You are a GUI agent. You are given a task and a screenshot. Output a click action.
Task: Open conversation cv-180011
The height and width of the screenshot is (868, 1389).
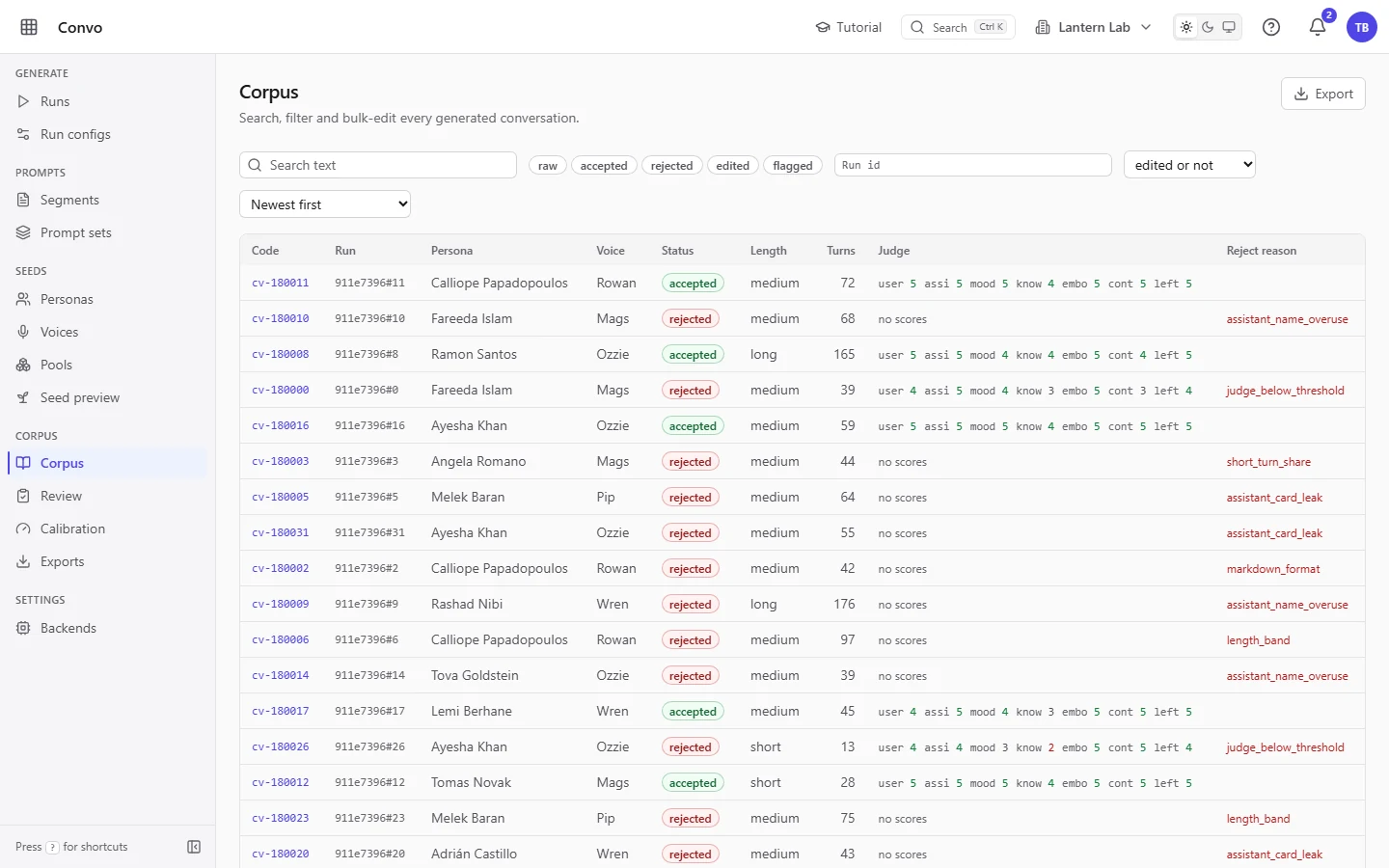(281, 284)
